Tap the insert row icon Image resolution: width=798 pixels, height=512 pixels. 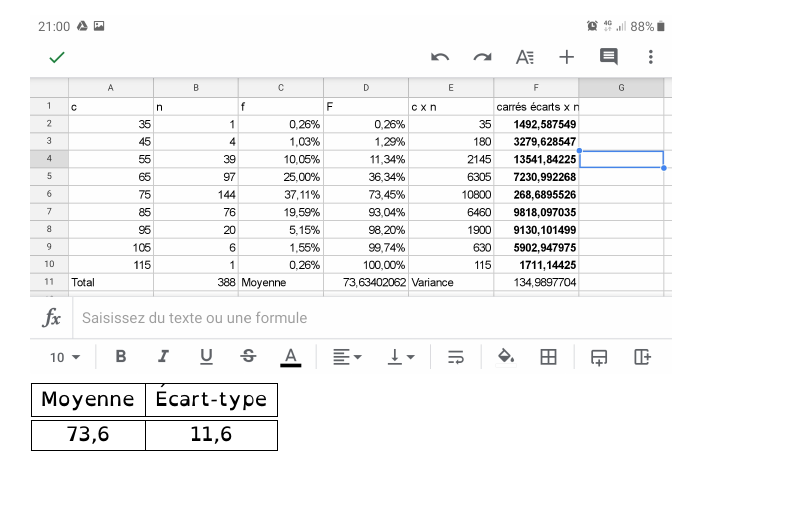(599, 357)
